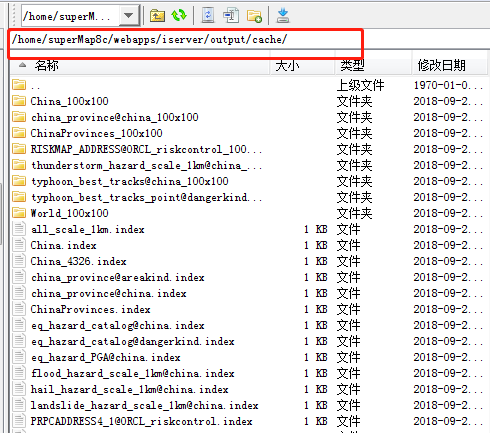Screen dimensions: 490x433
Task: Click the blue download arrow icon
Action: (283, 15)
